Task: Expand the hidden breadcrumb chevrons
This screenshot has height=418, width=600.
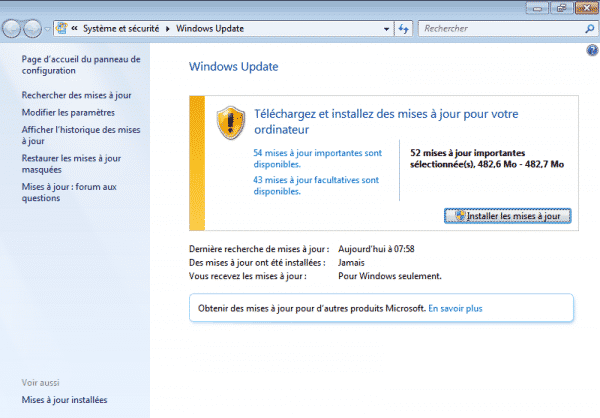Action: 75,28
